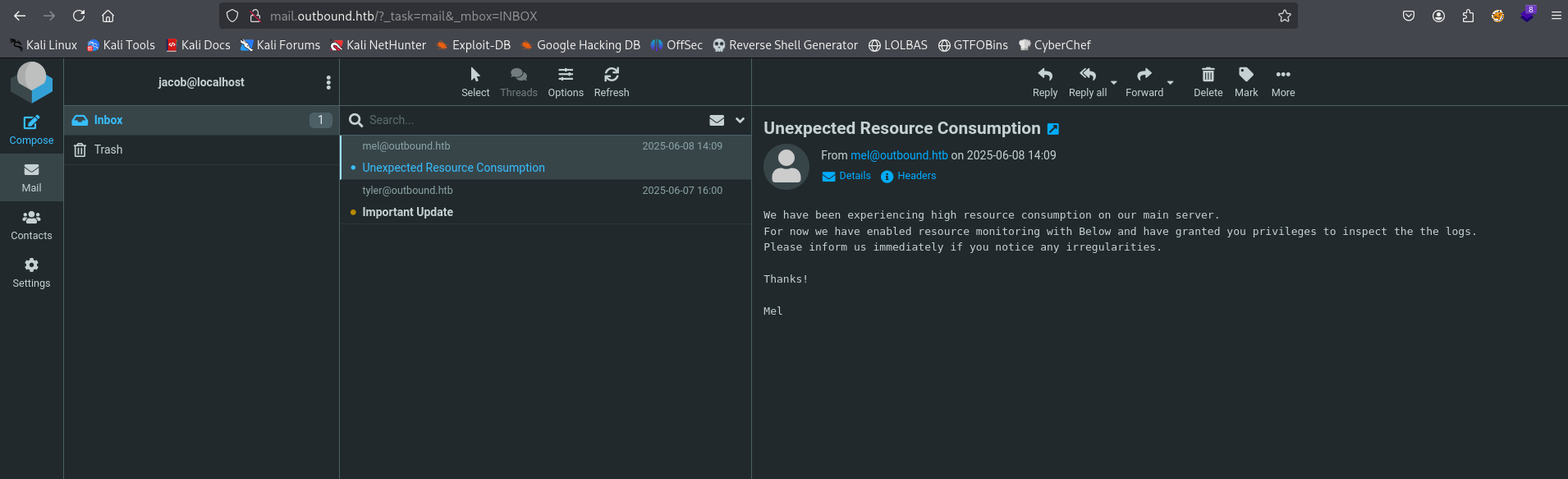Select the Trash folder
Viewport: 1568px width, 479px height.
108,150
